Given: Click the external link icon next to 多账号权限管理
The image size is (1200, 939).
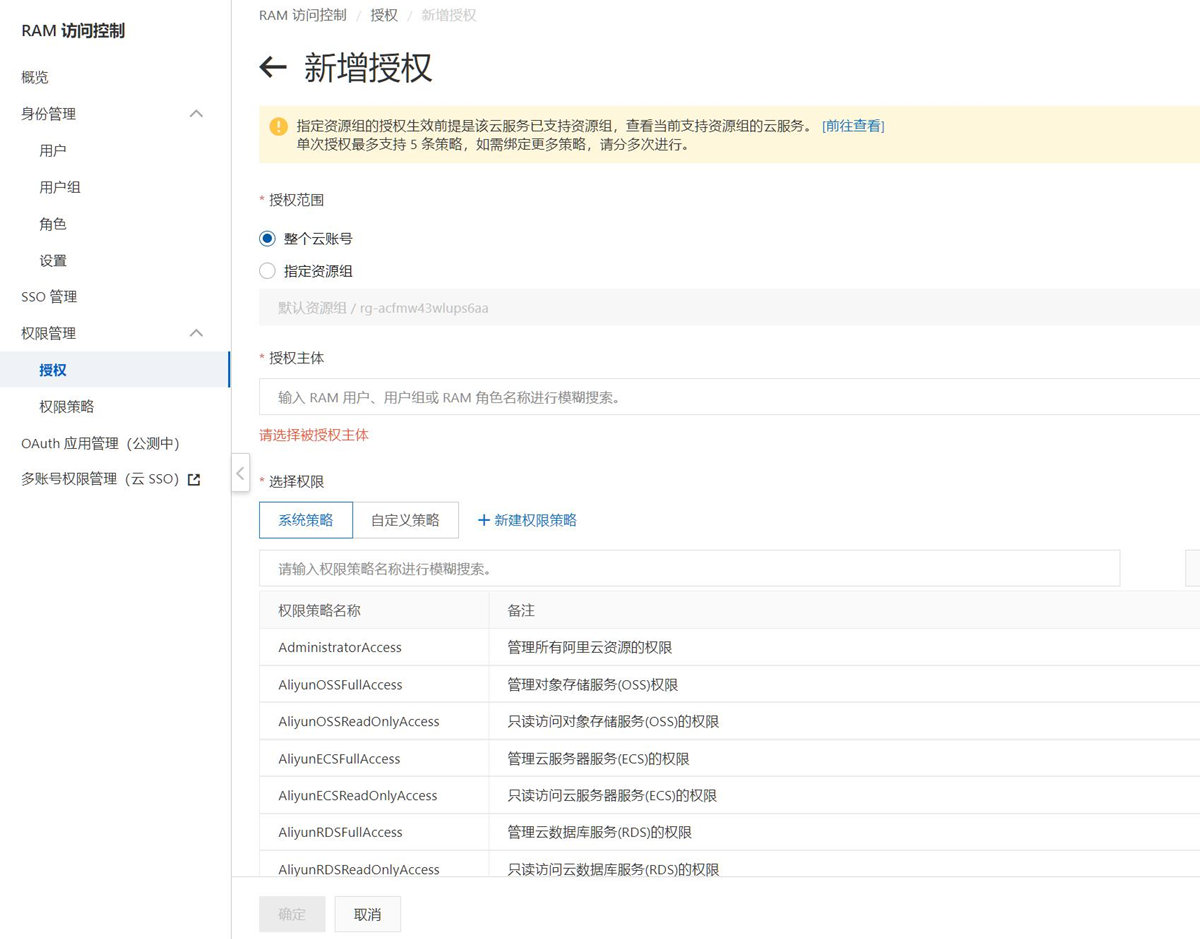Looking at the screenshot, I should pyautogui.click(x=194, y=480).
